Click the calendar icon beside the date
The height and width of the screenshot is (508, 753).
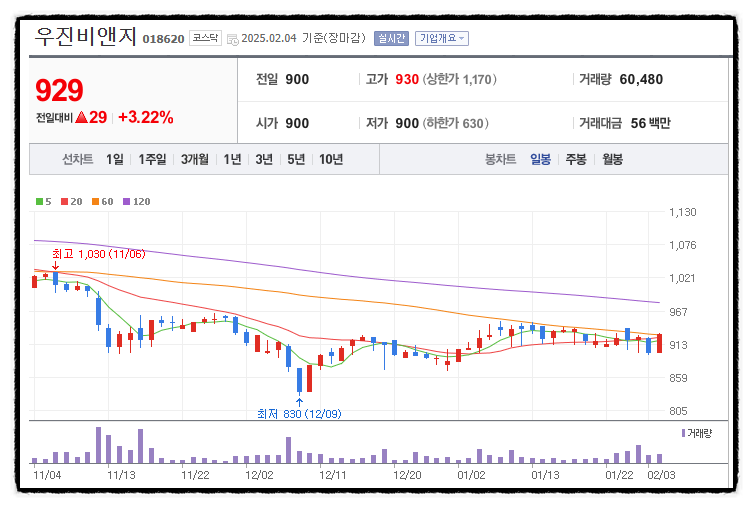click(232, 39)
